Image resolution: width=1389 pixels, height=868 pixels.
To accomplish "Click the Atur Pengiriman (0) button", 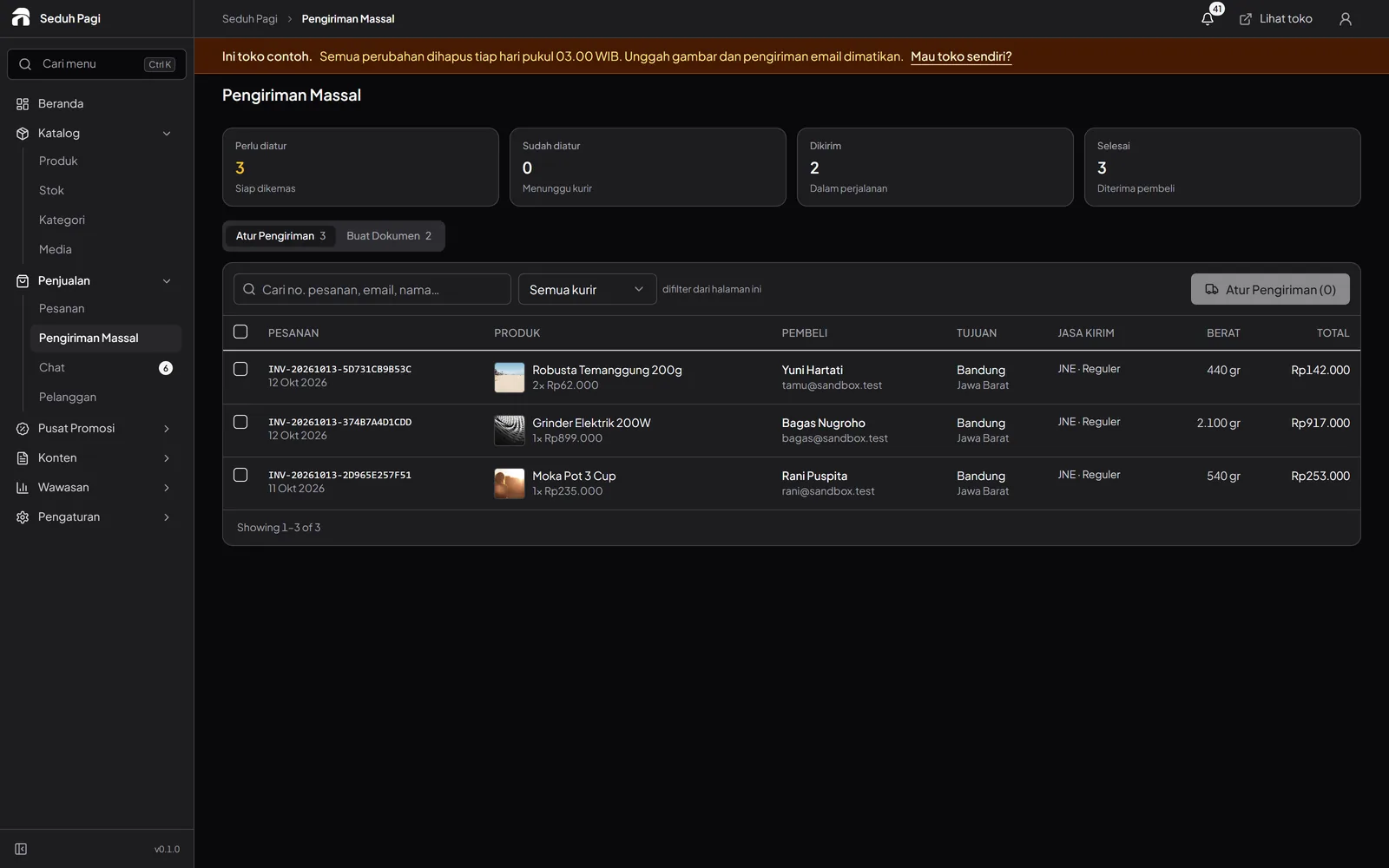I will [1270, 289].
